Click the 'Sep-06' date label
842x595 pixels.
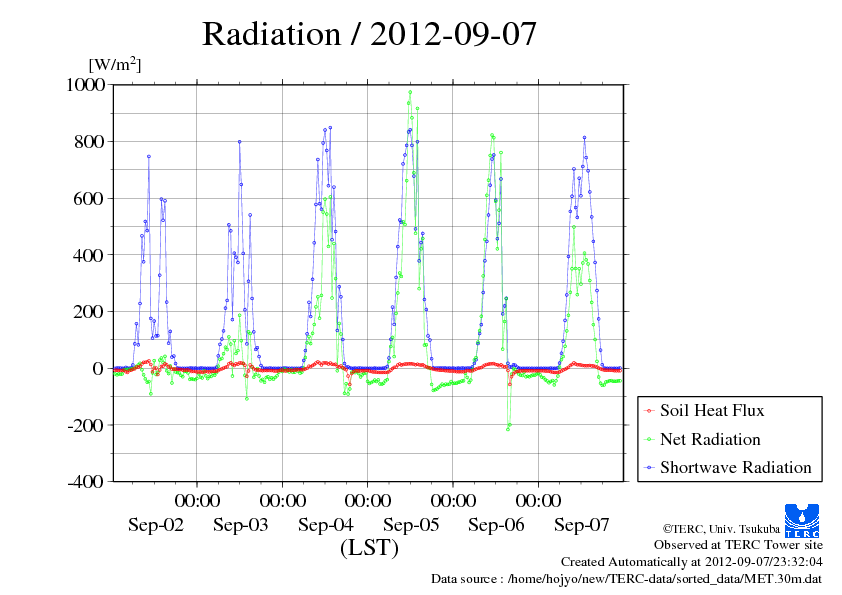point(496,525)
